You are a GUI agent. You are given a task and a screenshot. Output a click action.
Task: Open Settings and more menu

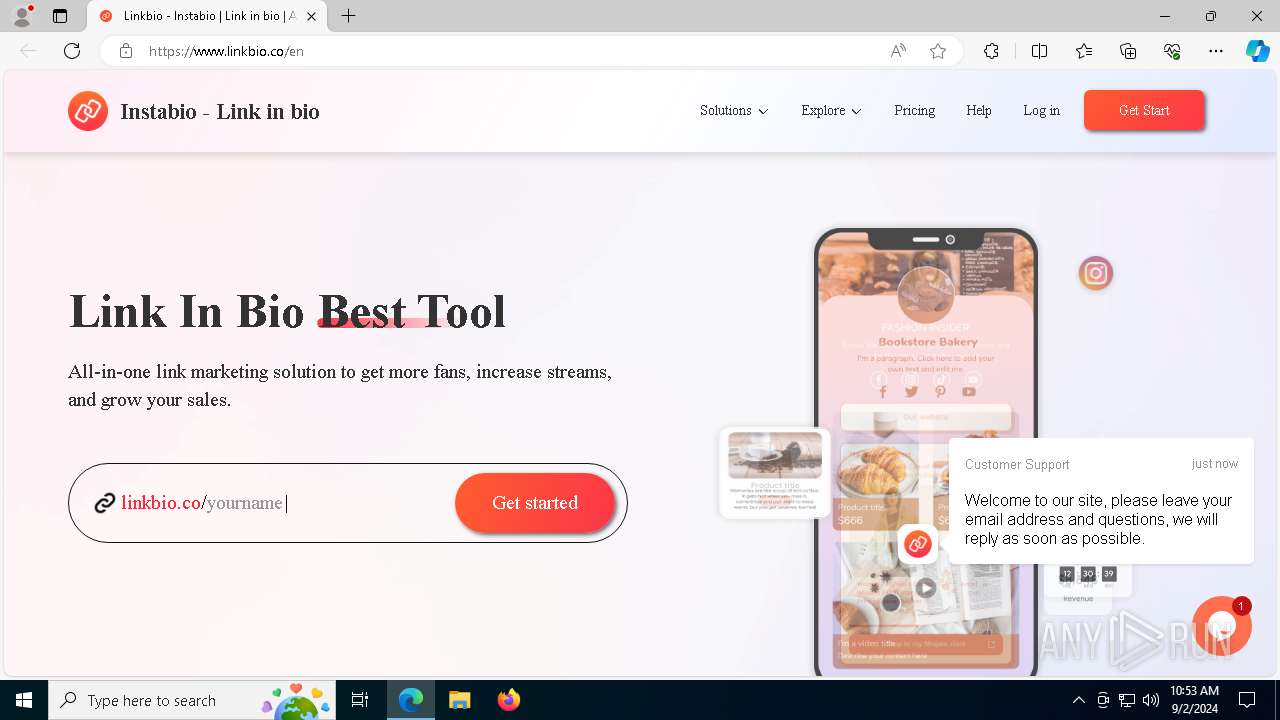click(1216, 51)
